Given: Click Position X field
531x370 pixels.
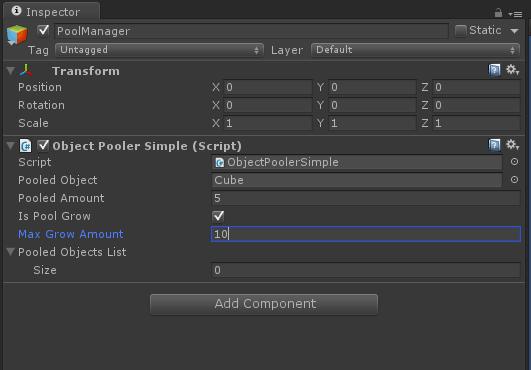Looking at the screenshot, I should 268,87.
